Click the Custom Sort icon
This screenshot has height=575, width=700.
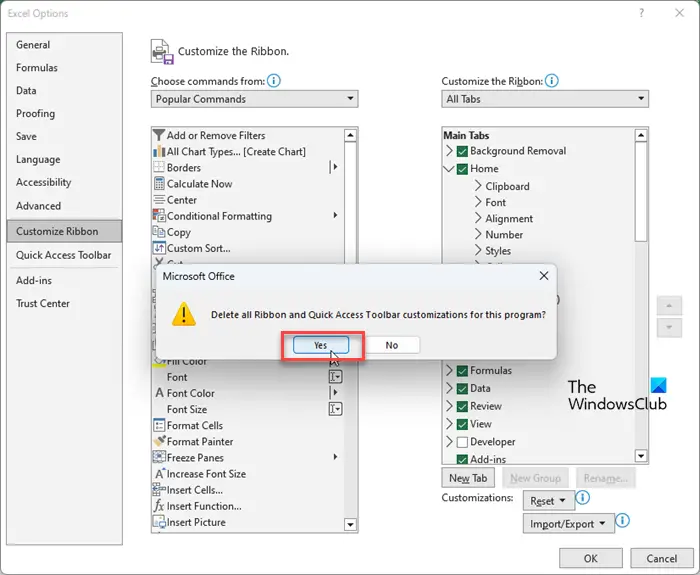[x=159, y=248]
